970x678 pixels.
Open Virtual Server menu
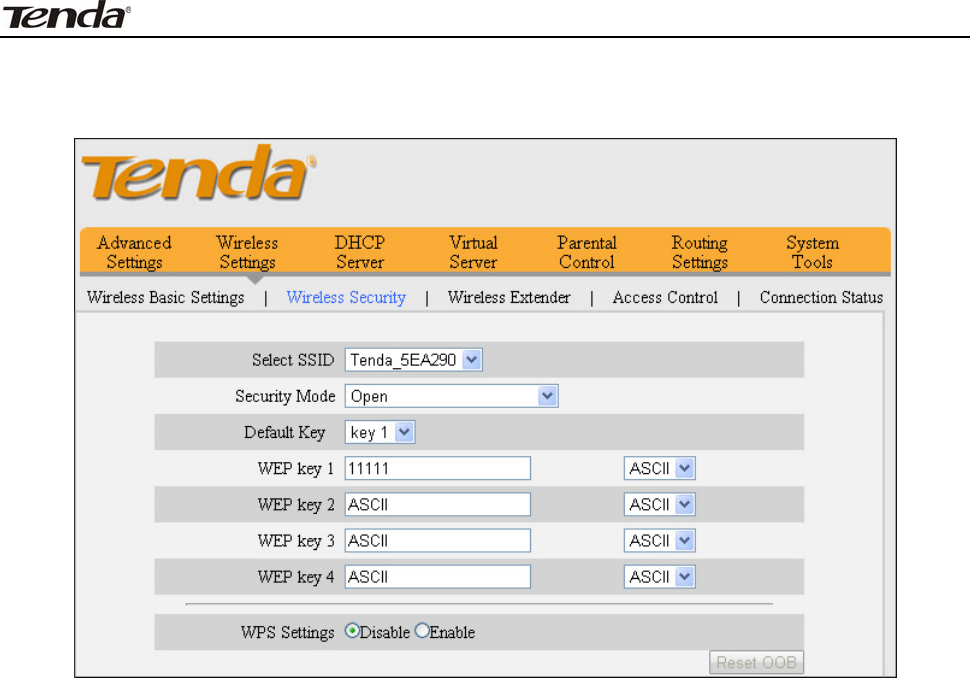473,252
